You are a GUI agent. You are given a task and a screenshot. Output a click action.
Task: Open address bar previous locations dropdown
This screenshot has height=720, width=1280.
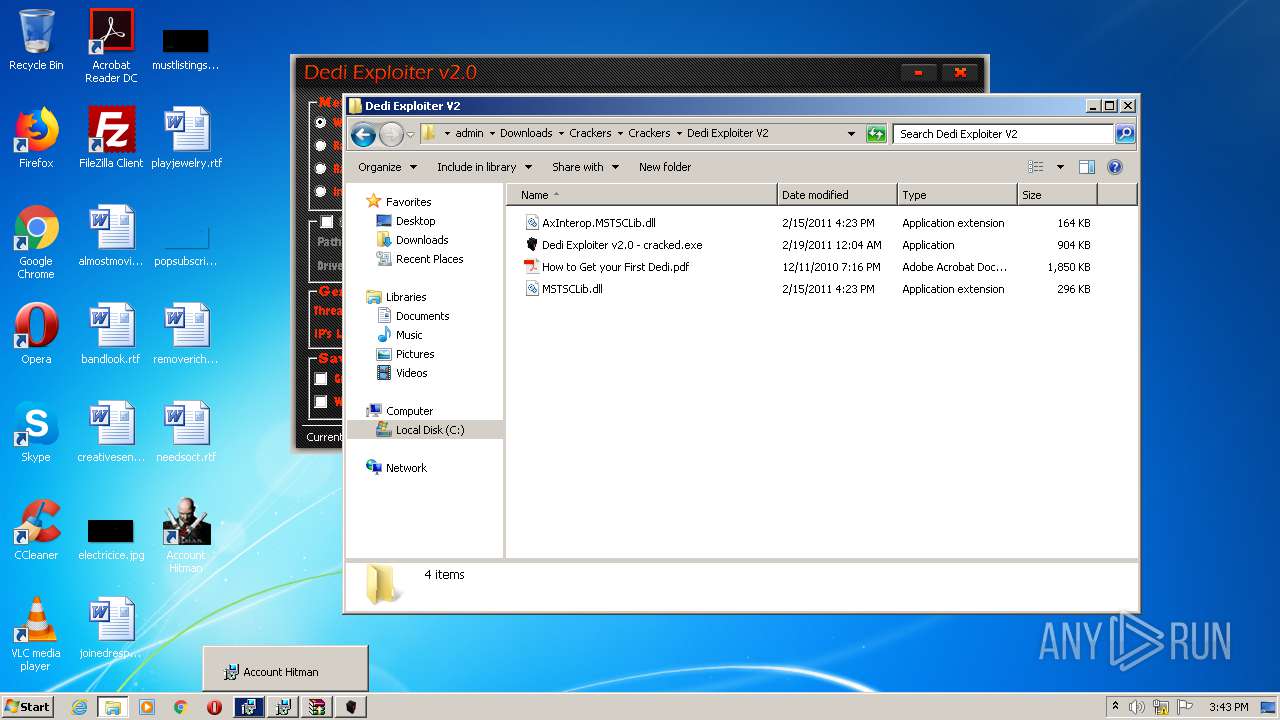(x=851, y=133)
